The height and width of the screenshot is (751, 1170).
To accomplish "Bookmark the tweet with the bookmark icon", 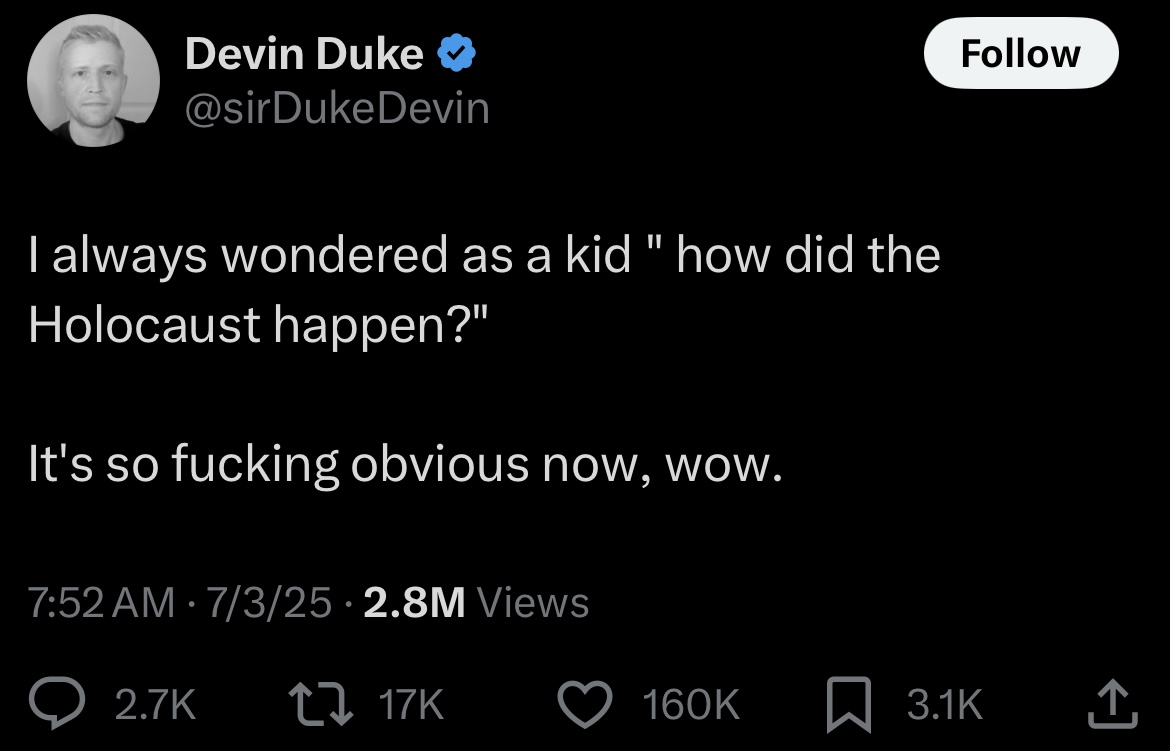I will pyautogui.click(x=849, y=704).
